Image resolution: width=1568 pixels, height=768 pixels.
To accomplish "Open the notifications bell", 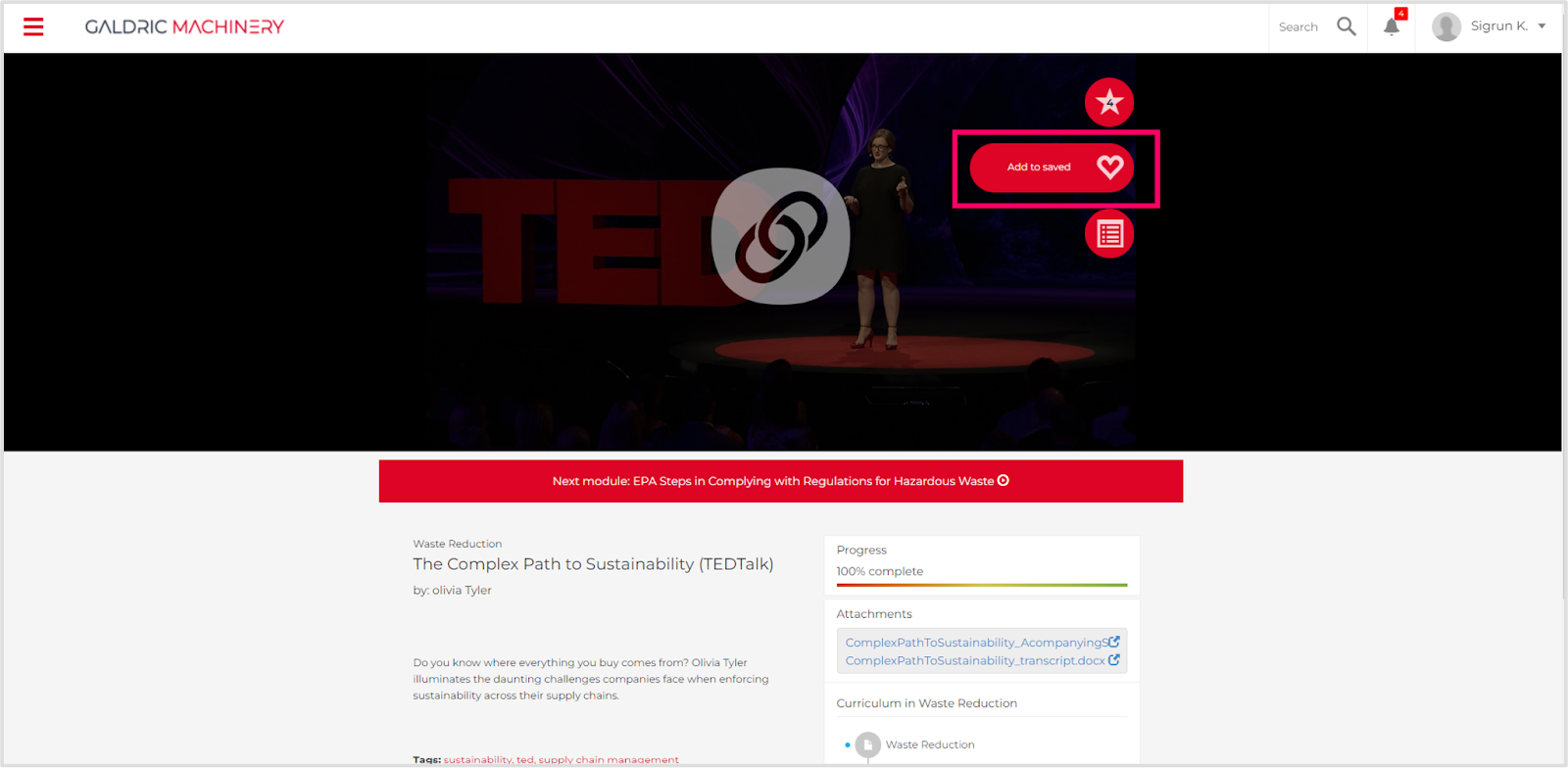I will coord(1391,26).
